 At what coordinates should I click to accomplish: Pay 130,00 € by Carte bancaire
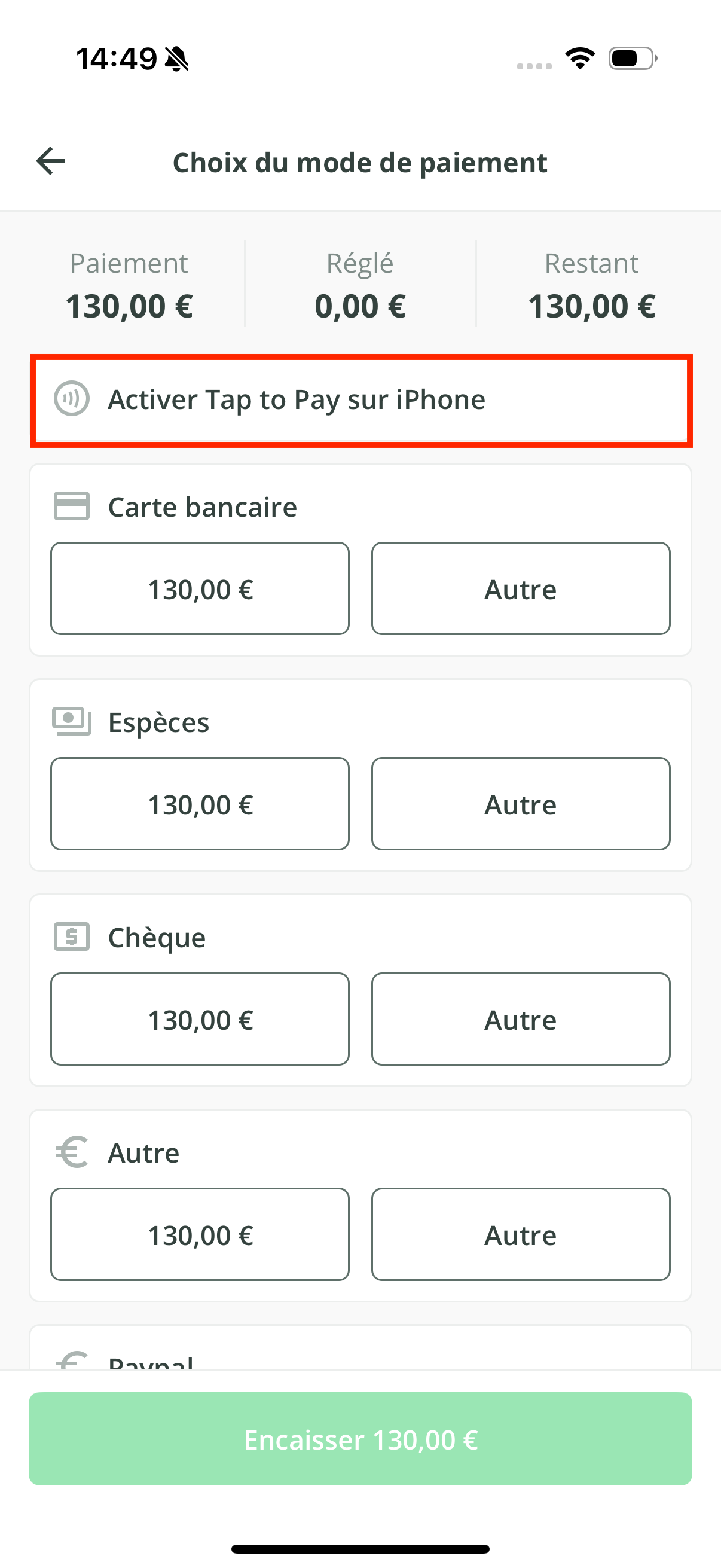tap(200, 588)
